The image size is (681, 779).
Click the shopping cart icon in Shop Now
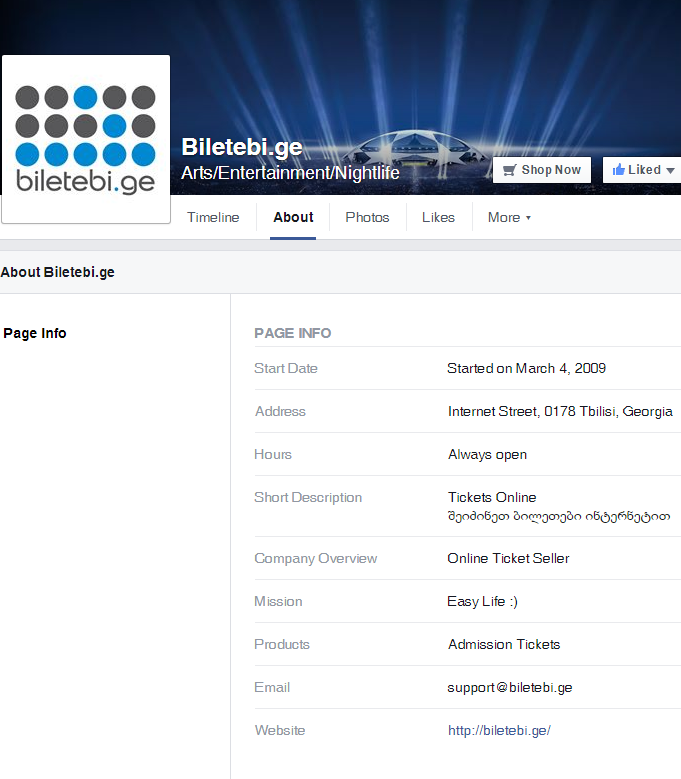[x=510, y=170]
